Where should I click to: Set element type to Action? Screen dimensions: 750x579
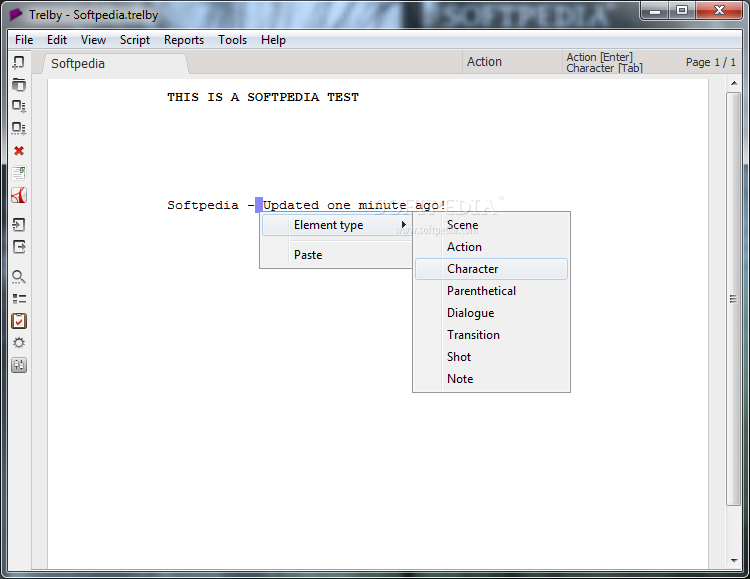(491, 247)
